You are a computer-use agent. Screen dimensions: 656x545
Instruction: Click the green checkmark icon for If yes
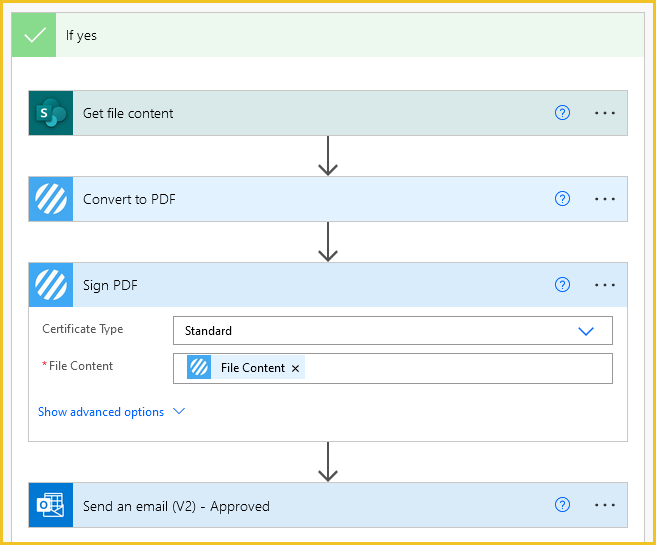[34, 35]
